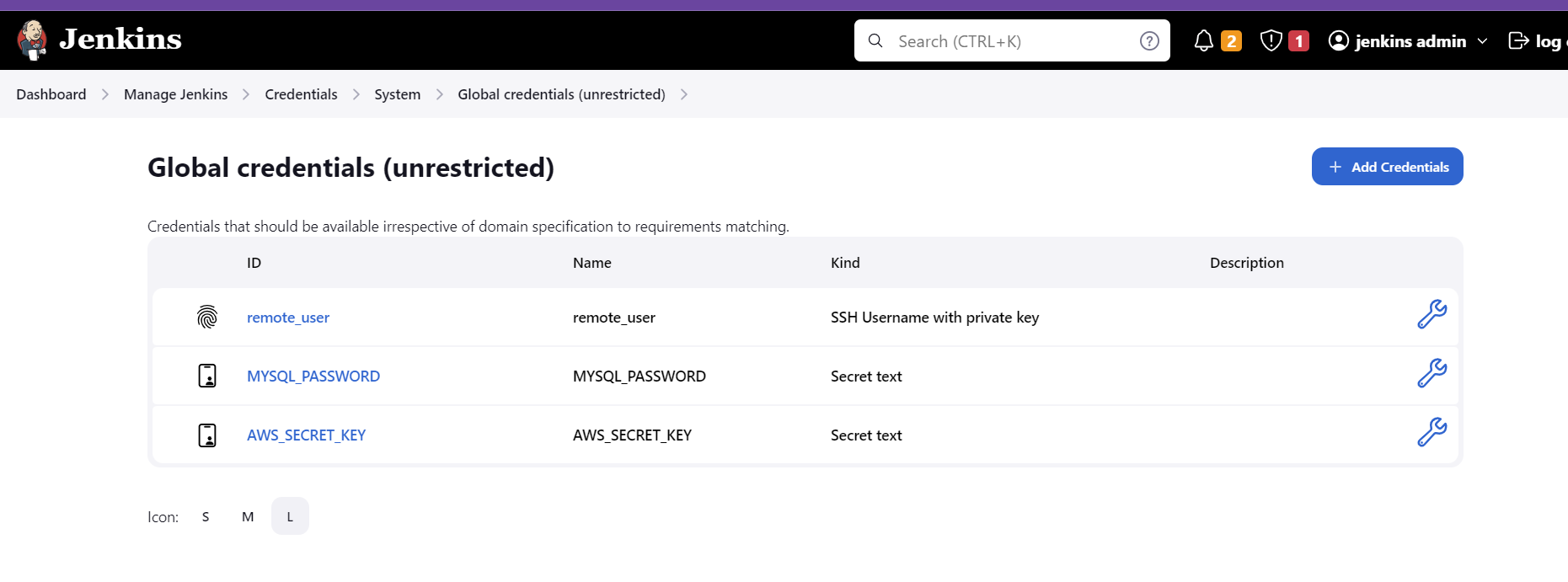Image resolution: width=1568 pixels, height=582 pixels.
Task: Open System breadcrumb
Action: (398, 94)
